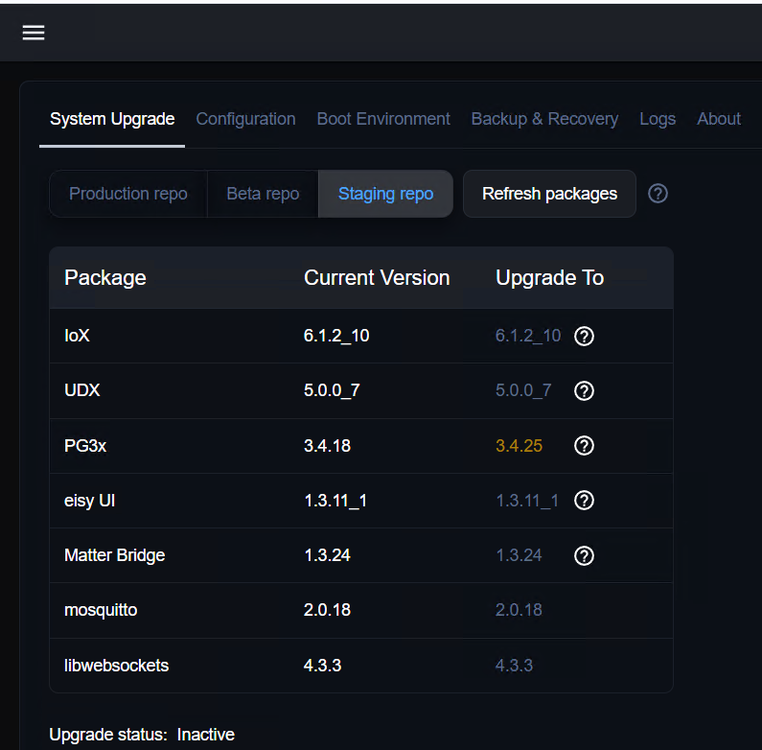Click eisy UI upgrade version 1.3.11_1
The width and height of the screenshot is (762, 750).
(x=527, y=501)
